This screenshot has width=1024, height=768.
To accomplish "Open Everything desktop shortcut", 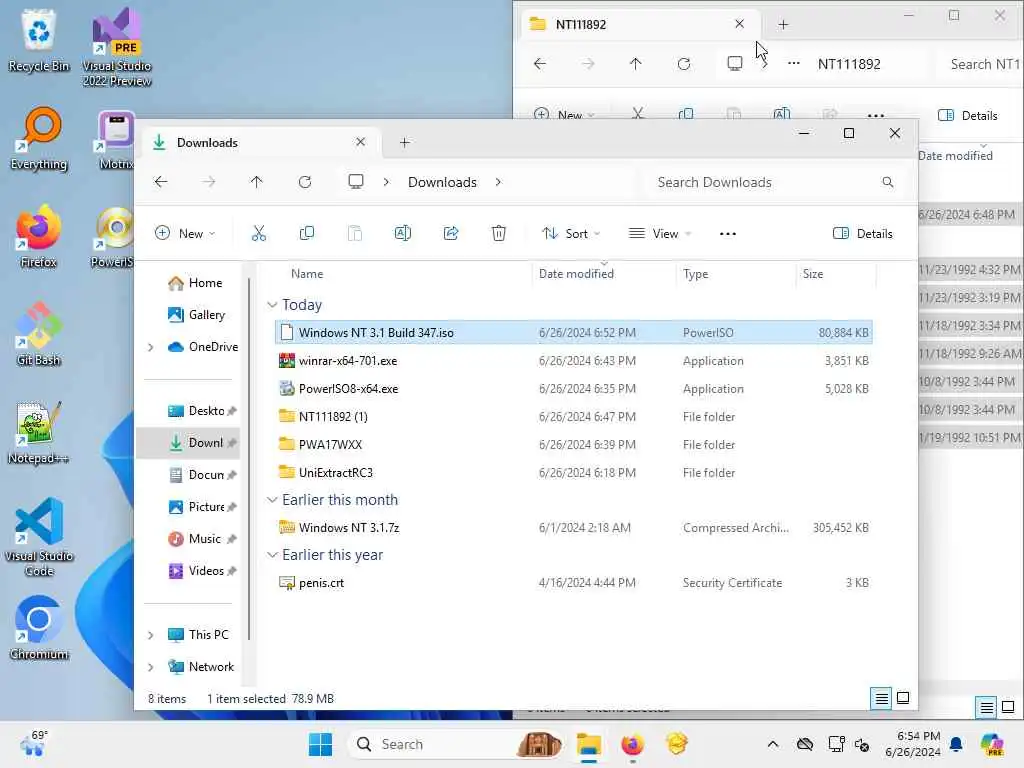I will point(39,138).
